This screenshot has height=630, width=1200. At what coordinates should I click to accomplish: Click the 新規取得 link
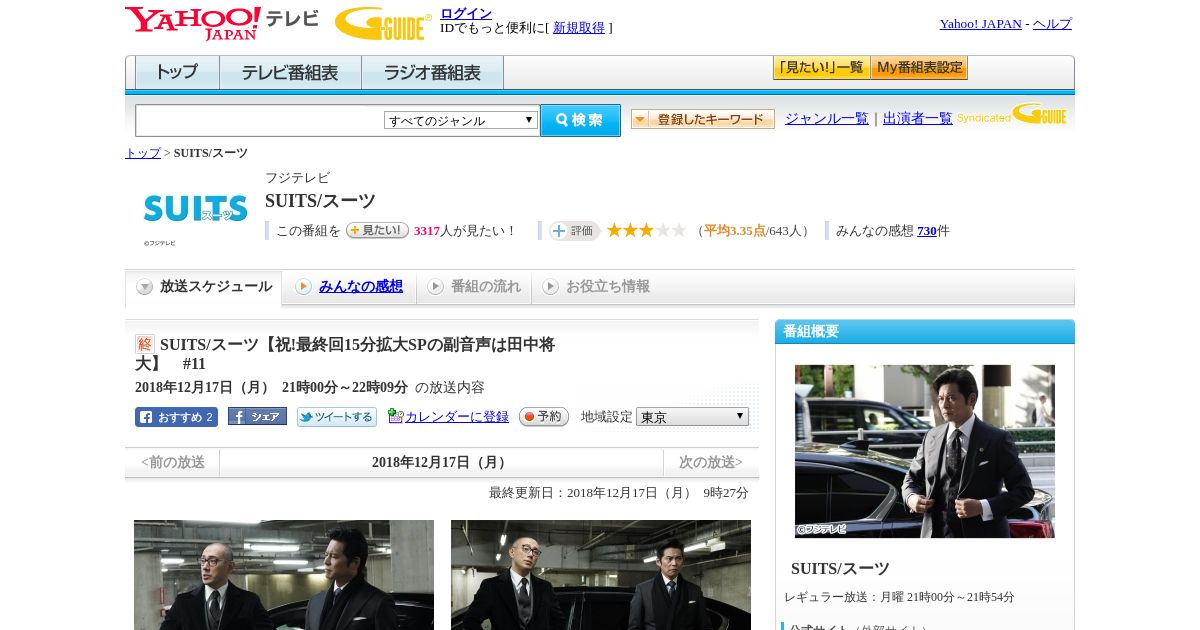coord(579,28)
